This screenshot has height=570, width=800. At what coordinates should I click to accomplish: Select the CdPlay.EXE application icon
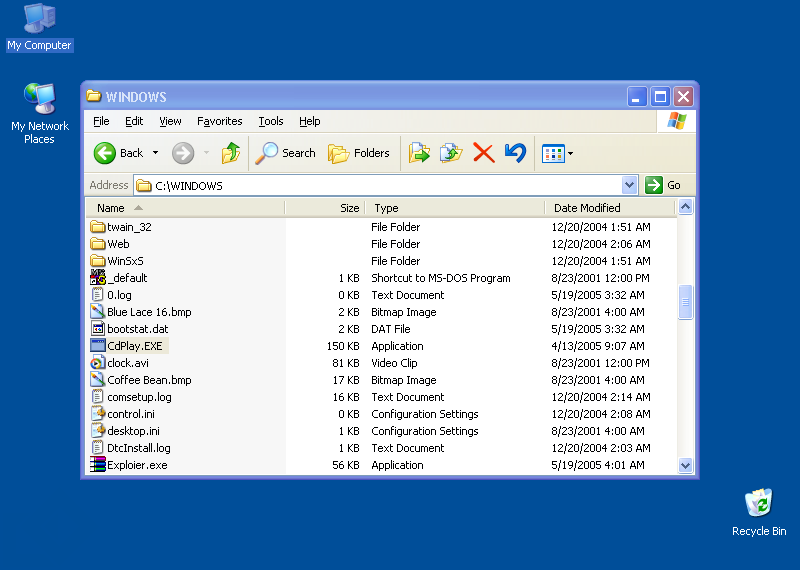pos(97,346)
